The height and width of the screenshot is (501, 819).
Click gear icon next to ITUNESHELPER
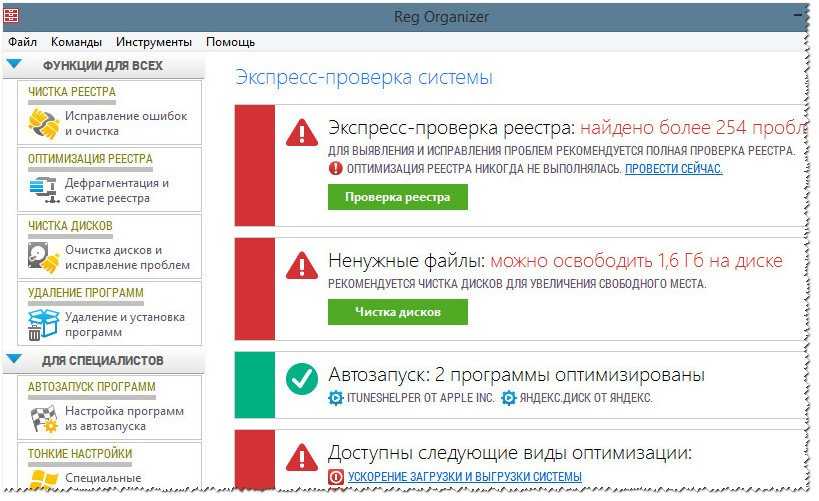(335, 398)
